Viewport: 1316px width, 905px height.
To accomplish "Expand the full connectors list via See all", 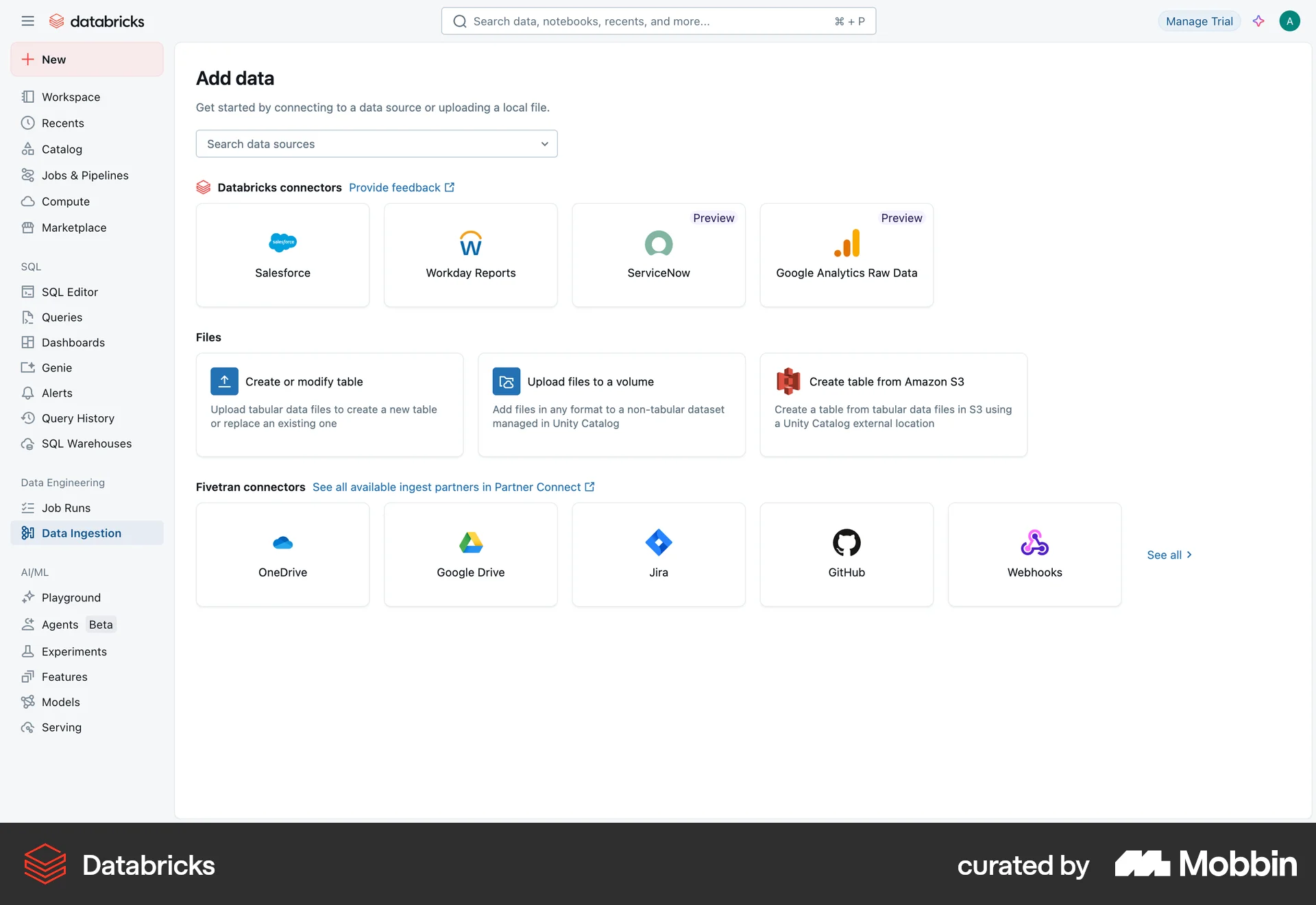I will tap(1169, 555).
